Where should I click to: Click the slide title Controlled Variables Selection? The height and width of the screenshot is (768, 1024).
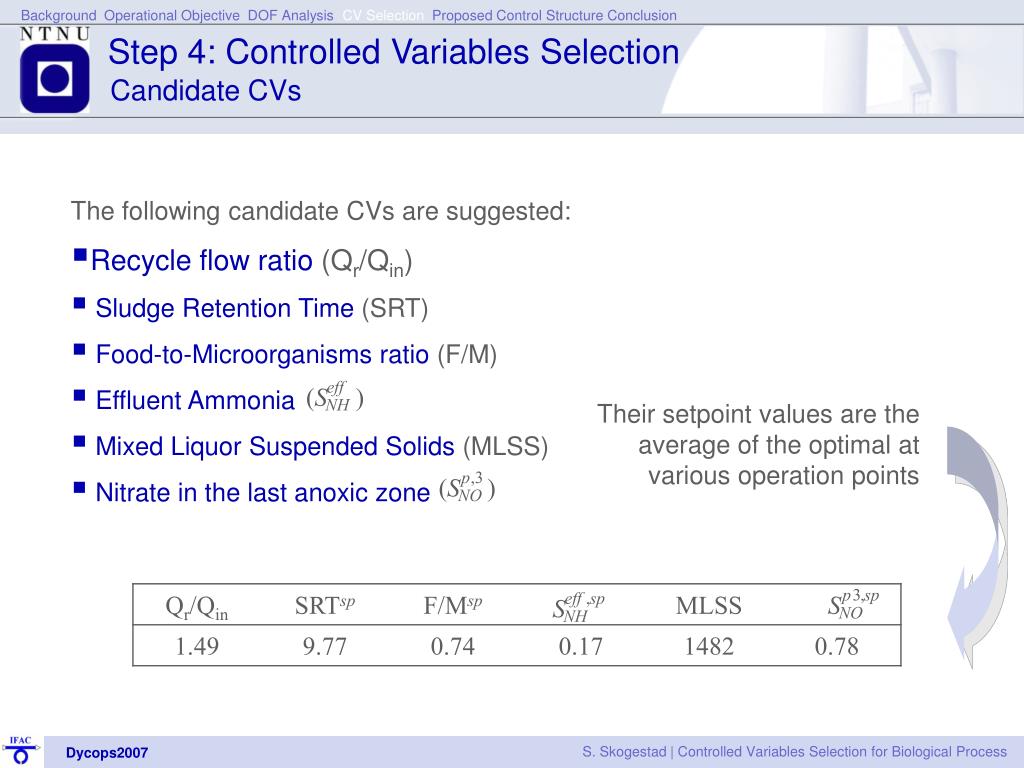394,52
